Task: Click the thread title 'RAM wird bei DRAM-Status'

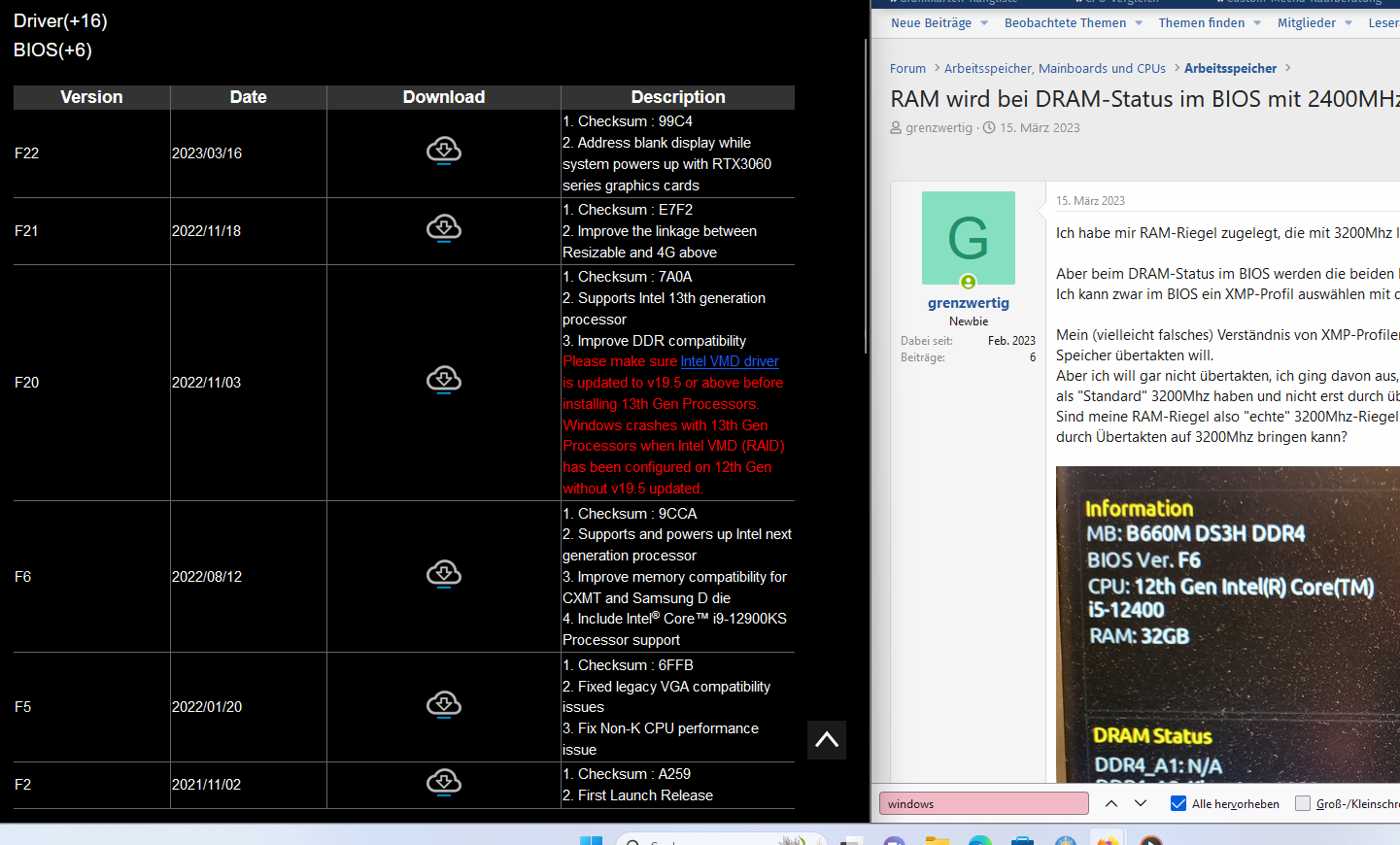Action: pos(1144,99)
